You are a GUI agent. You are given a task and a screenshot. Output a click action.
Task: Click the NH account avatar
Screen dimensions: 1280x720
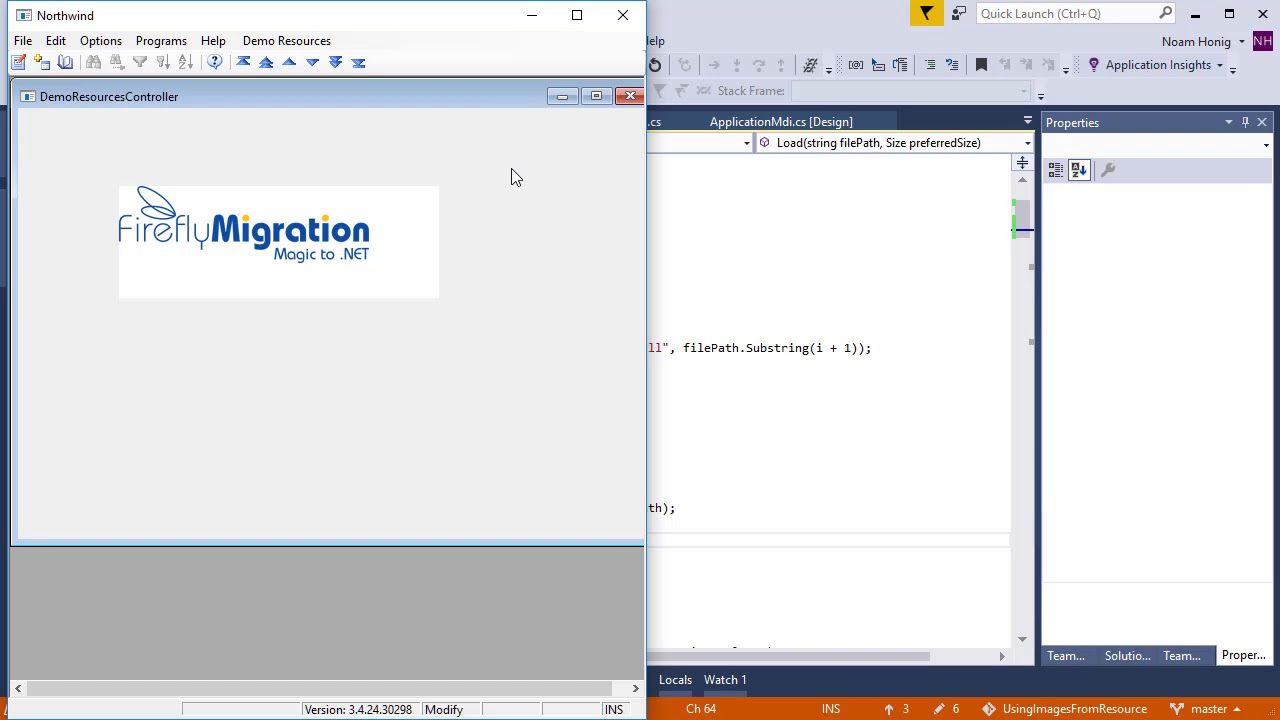pyautogui.click(x=1263, y=41)
